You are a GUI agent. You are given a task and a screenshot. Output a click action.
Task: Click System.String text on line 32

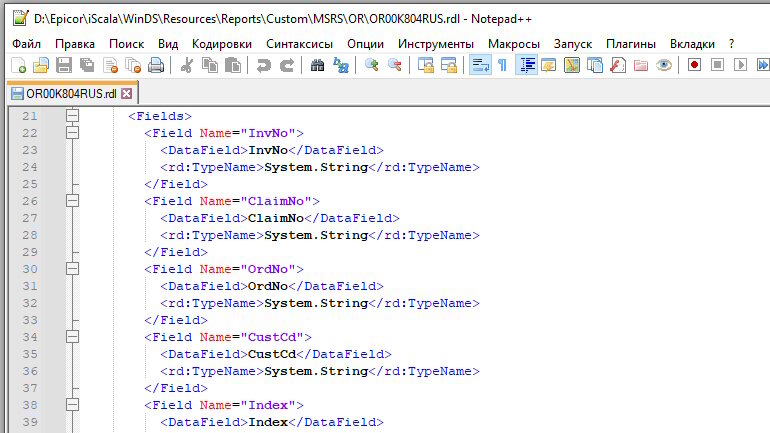[x=316, y=303]
